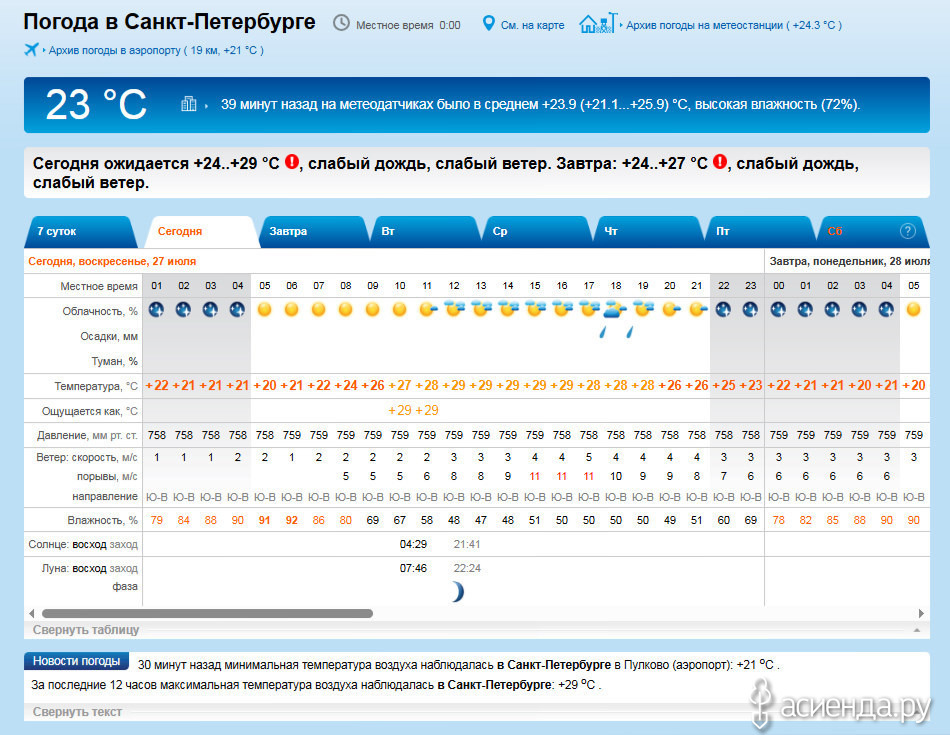The height and width of the screenshot is (735, 950).
Task: Click the left scroll arrow of table
Action: tap(32, 613)
